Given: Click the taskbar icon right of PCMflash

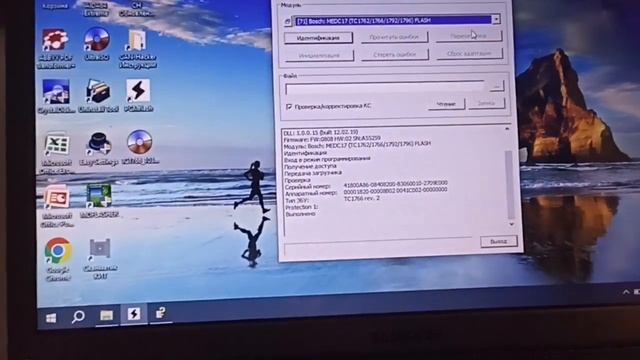Looking at the screenshot, I should [x=160, y=313].
